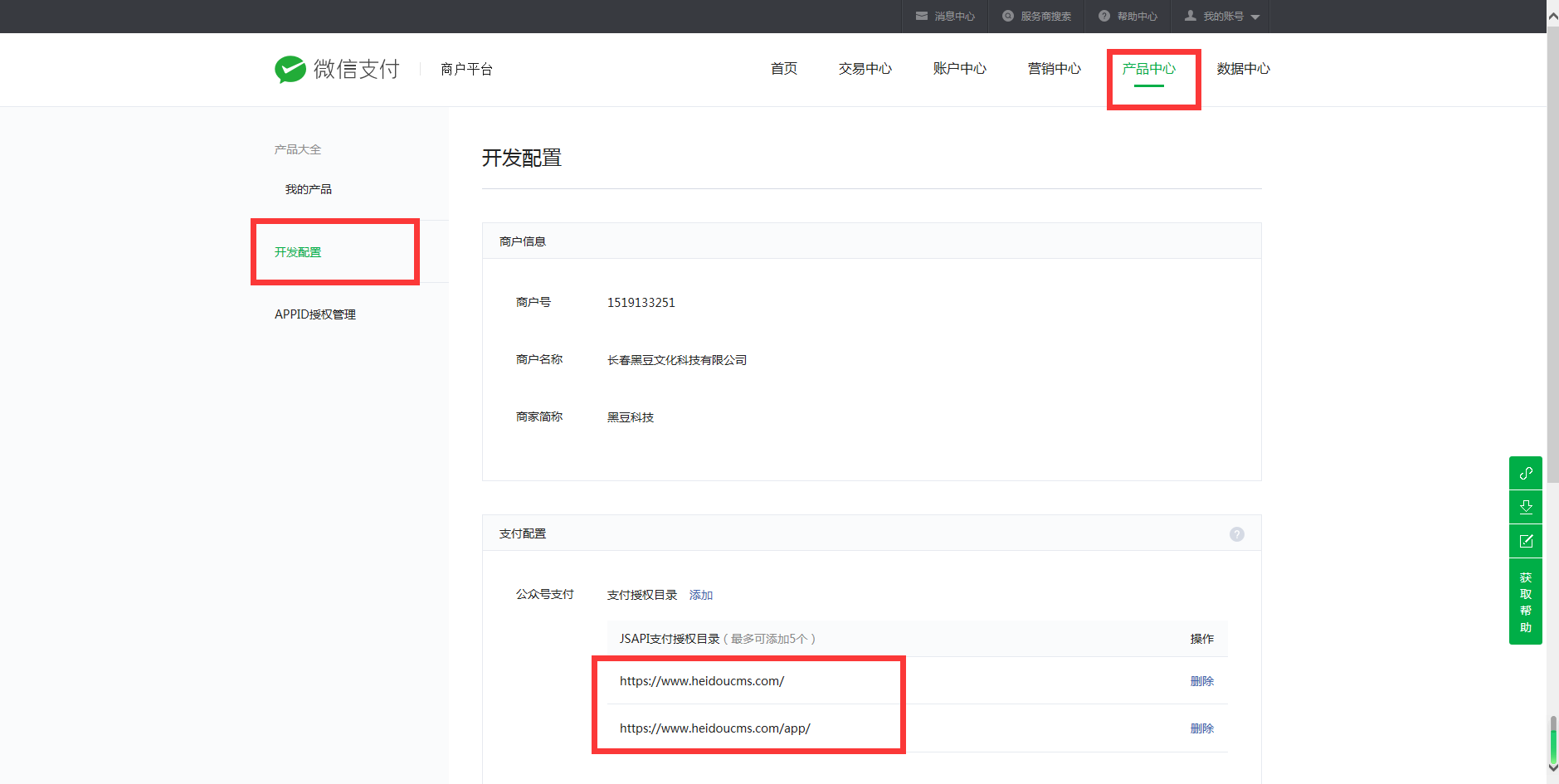Click the page scrollbar up arrow

[x=1552, y=16]
